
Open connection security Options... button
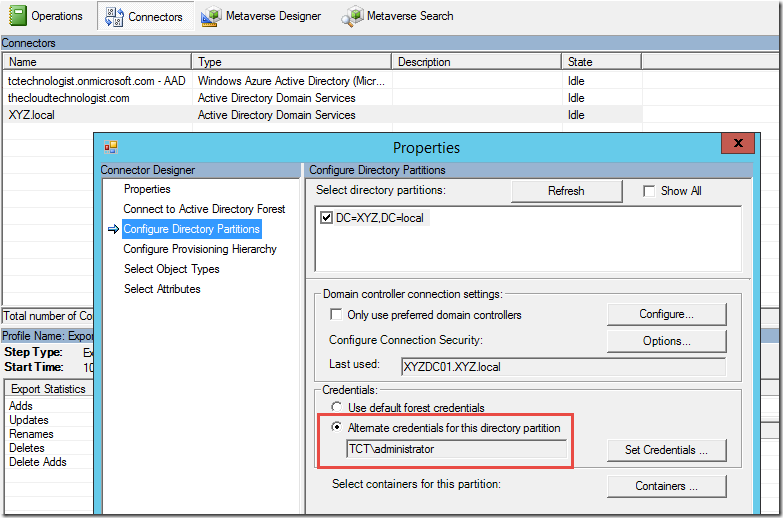click(x=666, y=341)
